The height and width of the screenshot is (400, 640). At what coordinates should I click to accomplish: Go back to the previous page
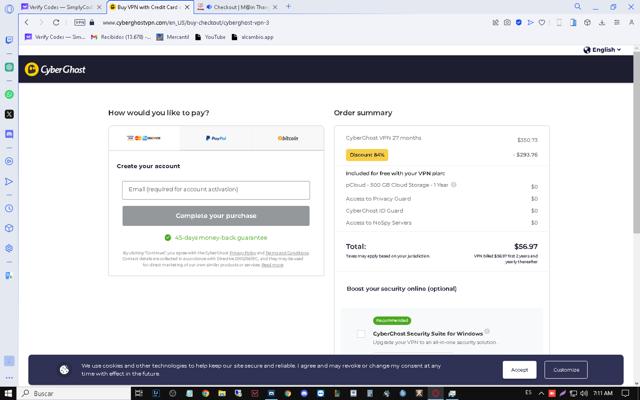tap(27, 22)
